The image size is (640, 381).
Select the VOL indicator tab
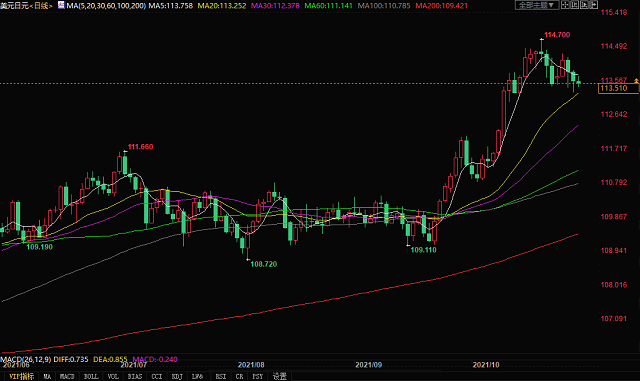(x=113, y=377)
